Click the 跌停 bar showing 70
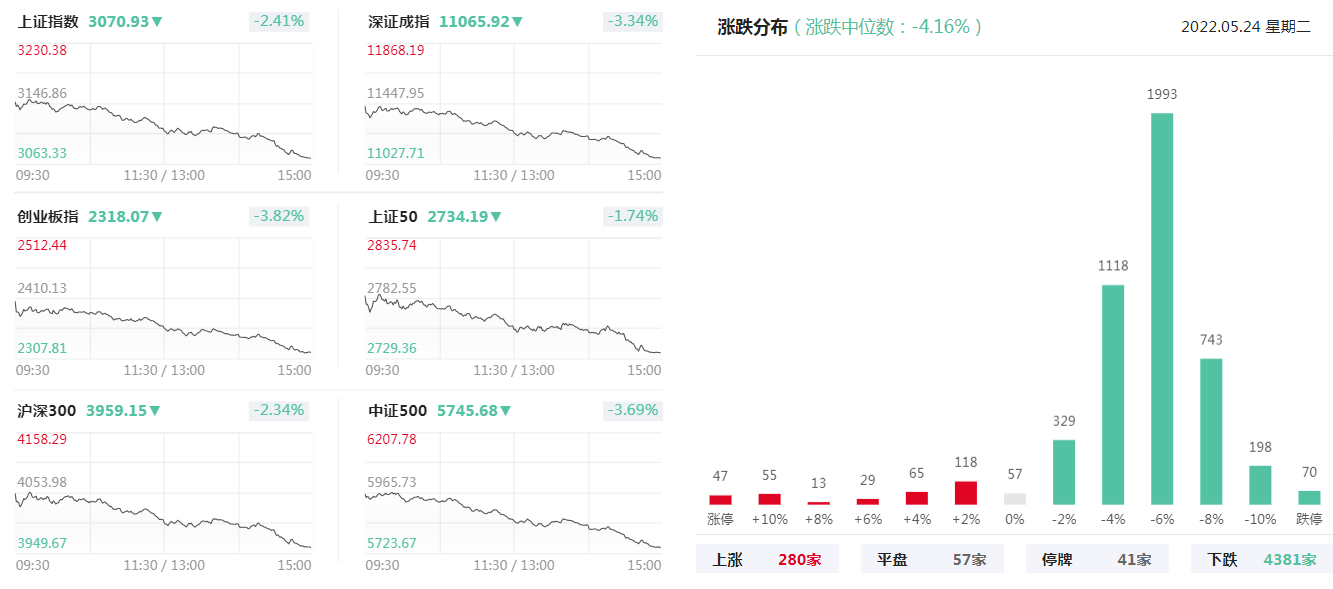 point(1309,497)
